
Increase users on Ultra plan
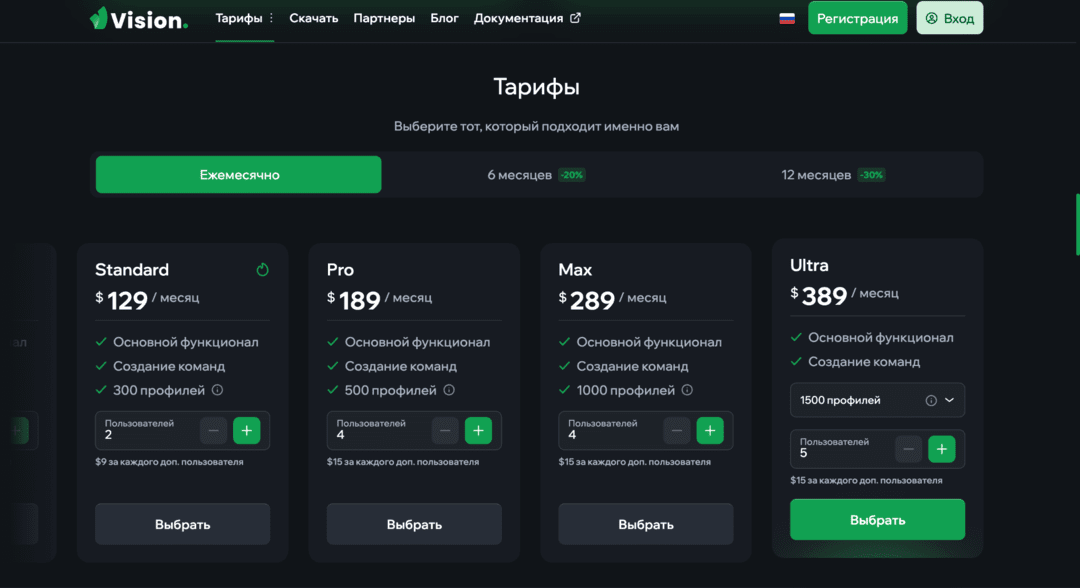(942, 449)
